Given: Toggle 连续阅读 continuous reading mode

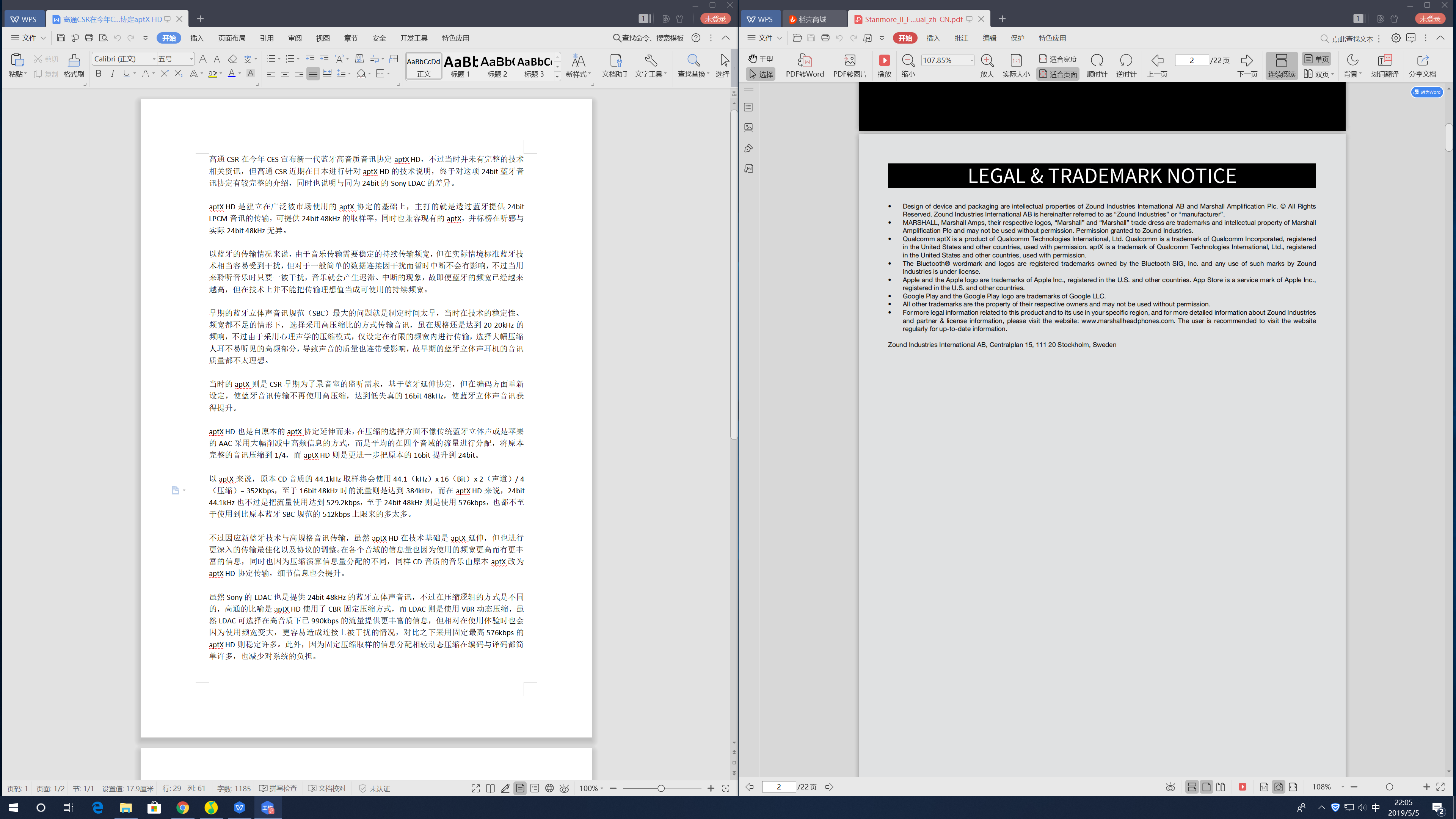Looking at the screenshot, I should tap(1281, 66).
